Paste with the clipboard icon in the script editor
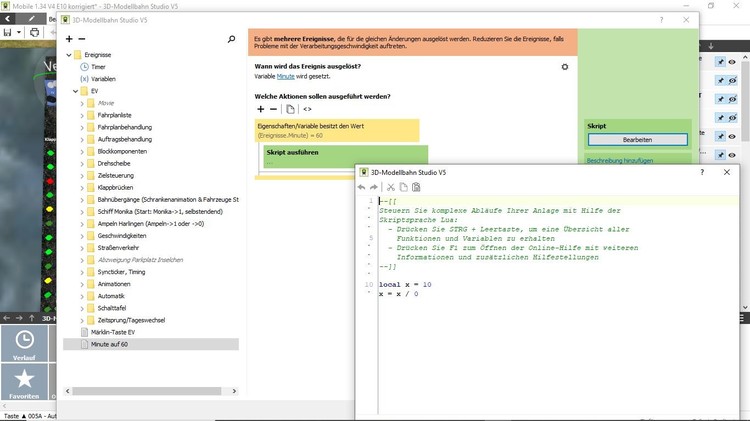Viewport: 750px width, 421px height. [416, 187]
